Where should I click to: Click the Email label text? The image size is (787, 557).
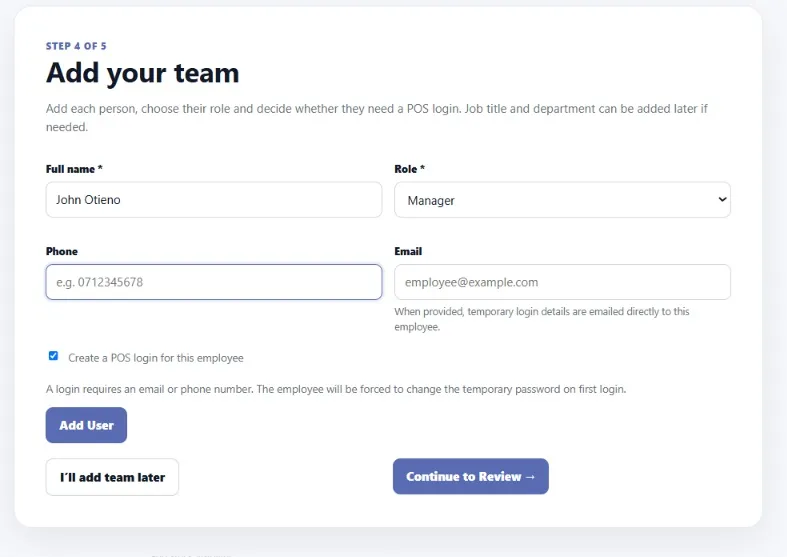pyautogui.click(x=408, y=251)
